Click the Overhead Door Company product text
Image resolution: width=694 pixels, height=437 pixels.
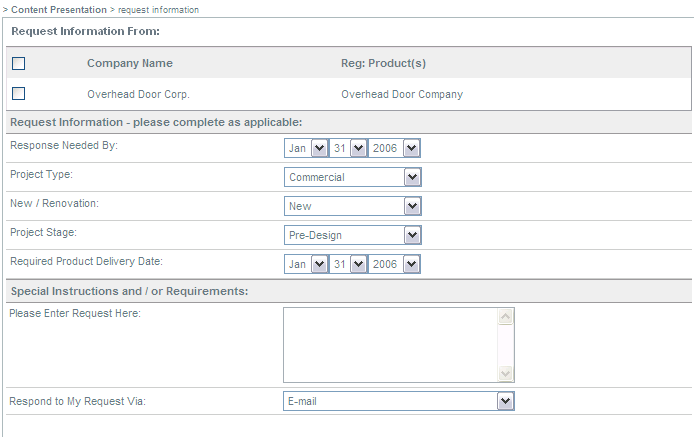tap(402, 94)
